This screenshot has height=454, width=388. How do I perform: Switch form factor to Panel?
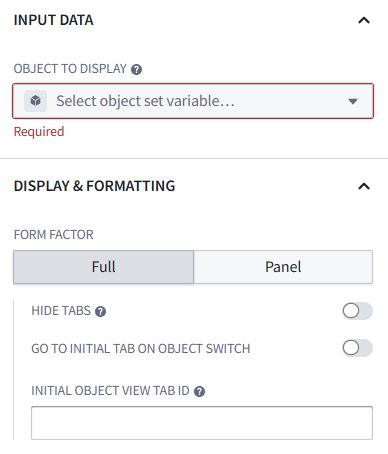[x=283, y=267]
